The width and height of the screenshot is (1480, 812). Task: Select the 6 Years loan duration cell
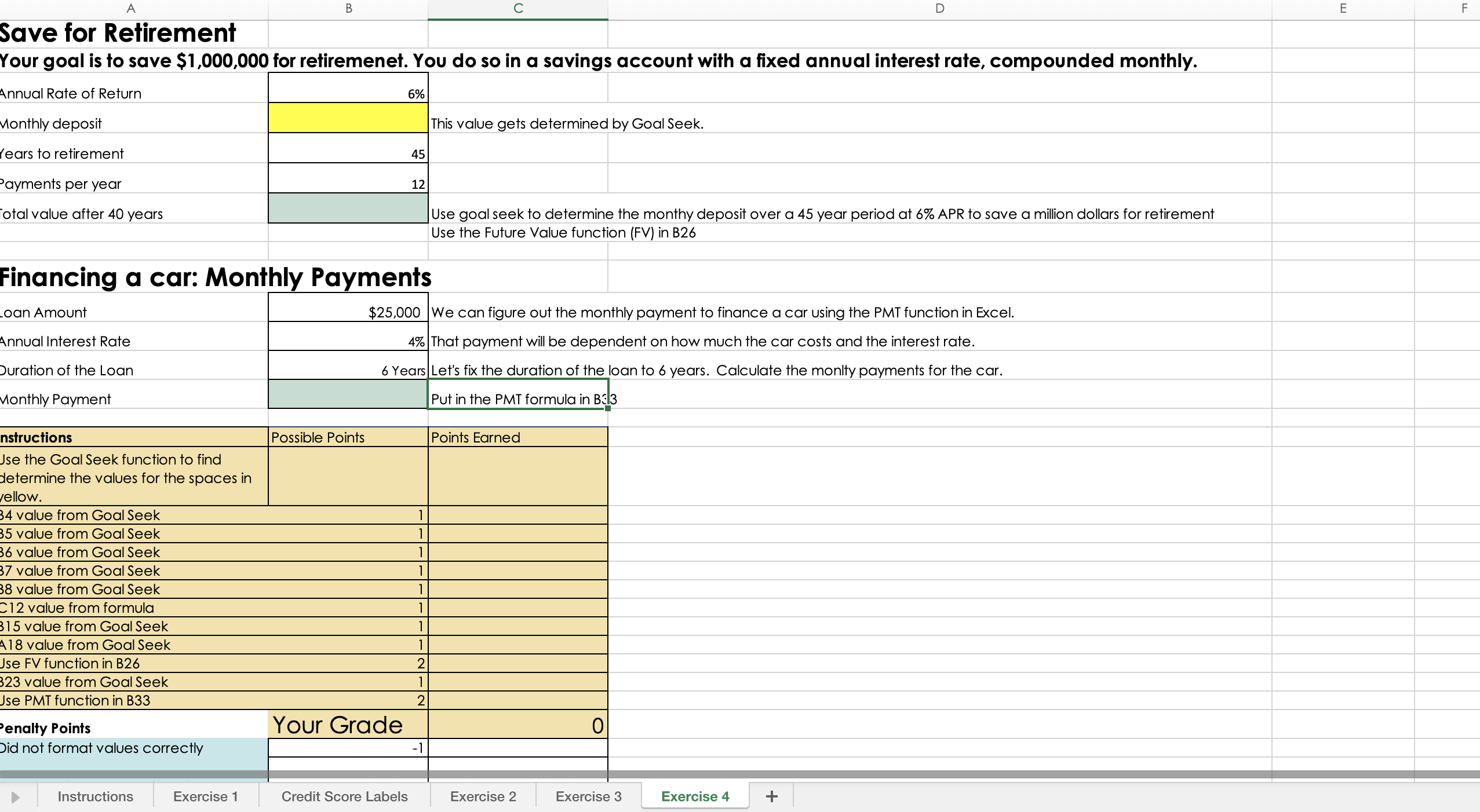[348, 365]
